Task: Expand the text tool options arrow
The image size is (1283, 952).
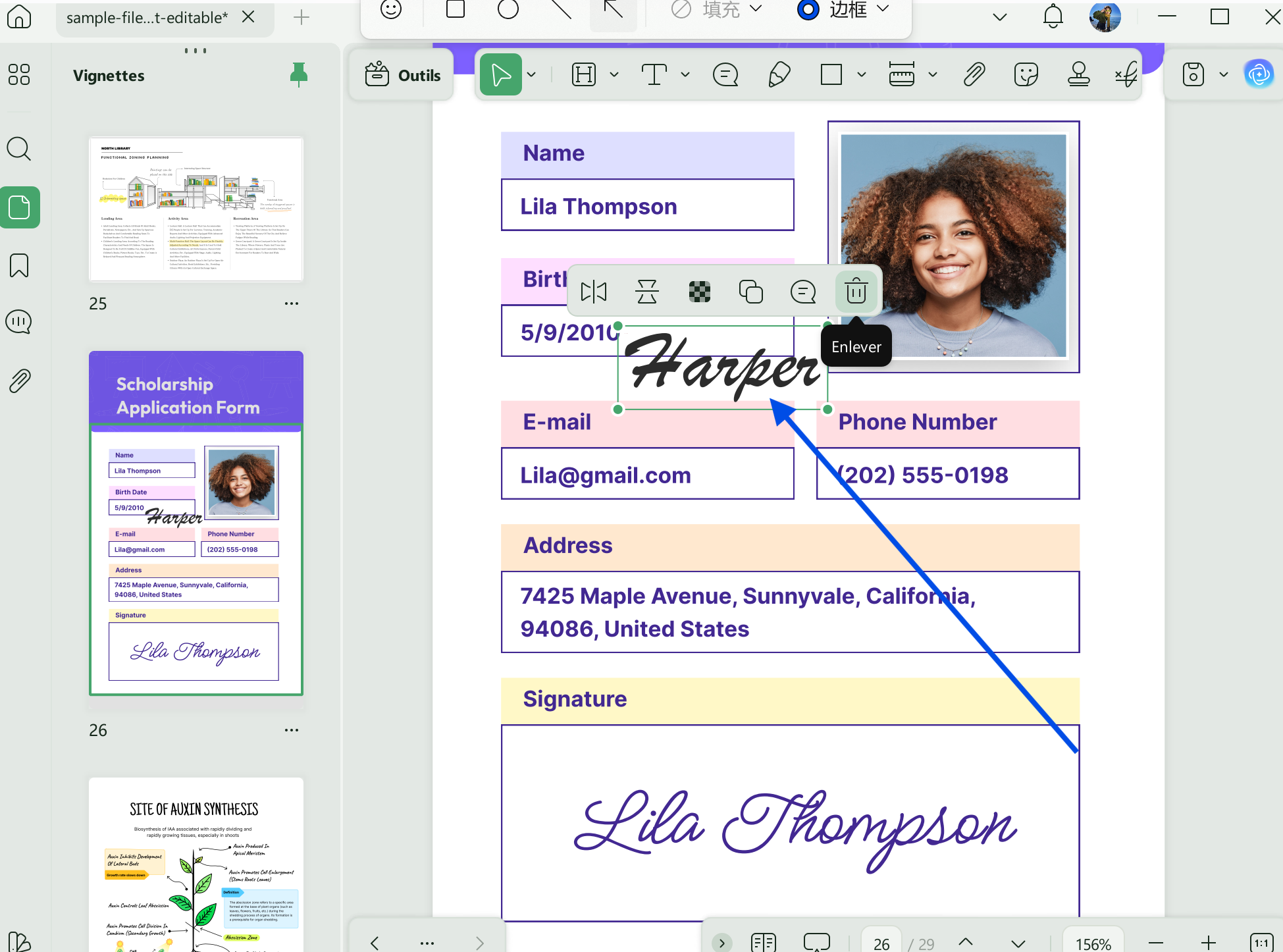Action: (685, 75)
